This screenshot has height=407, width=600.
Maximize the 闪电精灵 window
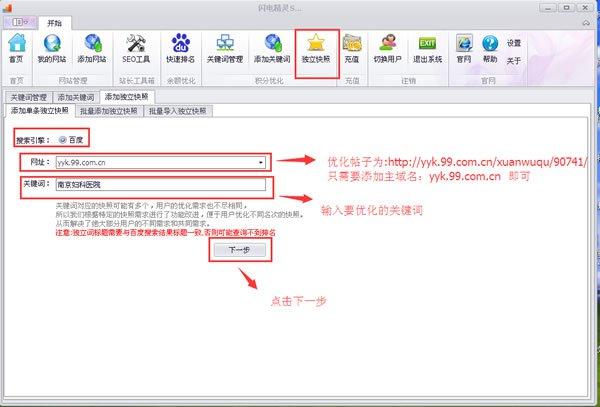(567, 8)
